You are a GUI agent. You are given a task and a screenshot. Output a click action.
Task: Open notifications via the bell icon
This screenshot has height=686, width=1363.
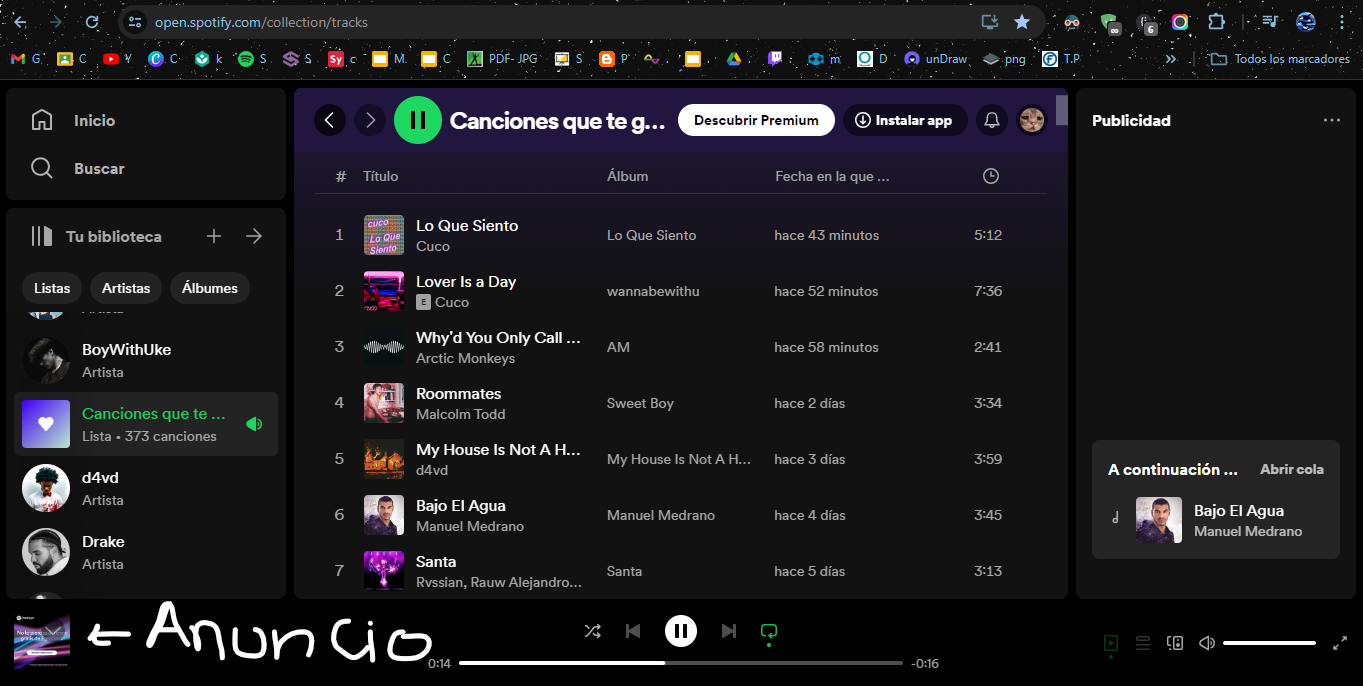click(x=991, y=120)
